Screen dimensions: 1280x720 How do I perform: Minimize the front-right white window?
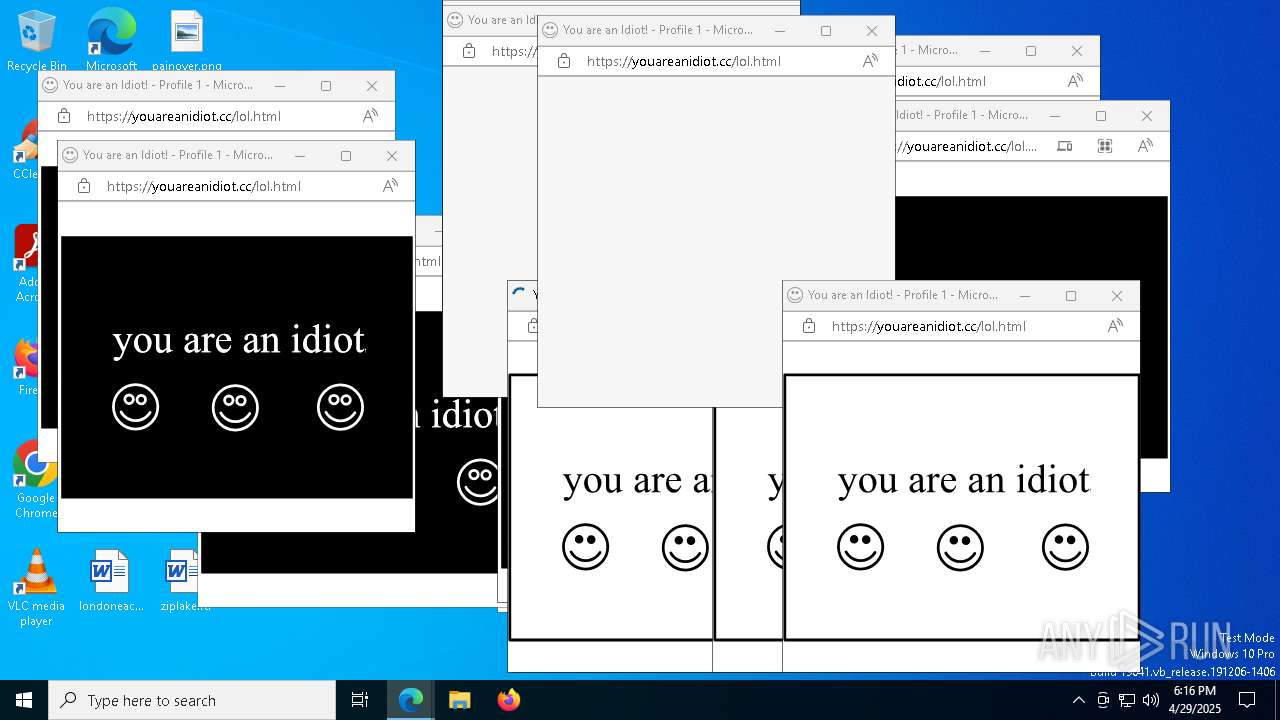point(1025,295)
